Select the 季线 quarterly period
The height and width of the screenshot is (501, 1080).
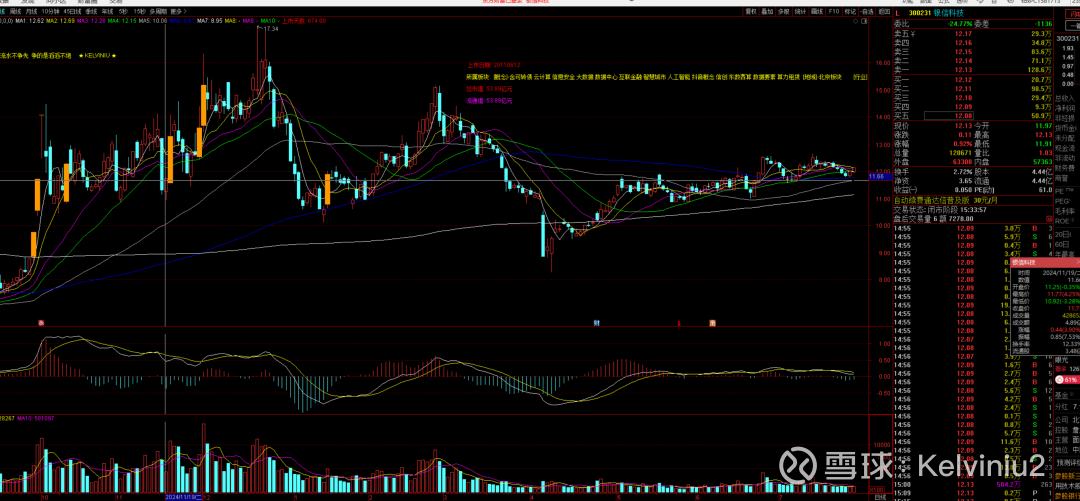[91, 12]
